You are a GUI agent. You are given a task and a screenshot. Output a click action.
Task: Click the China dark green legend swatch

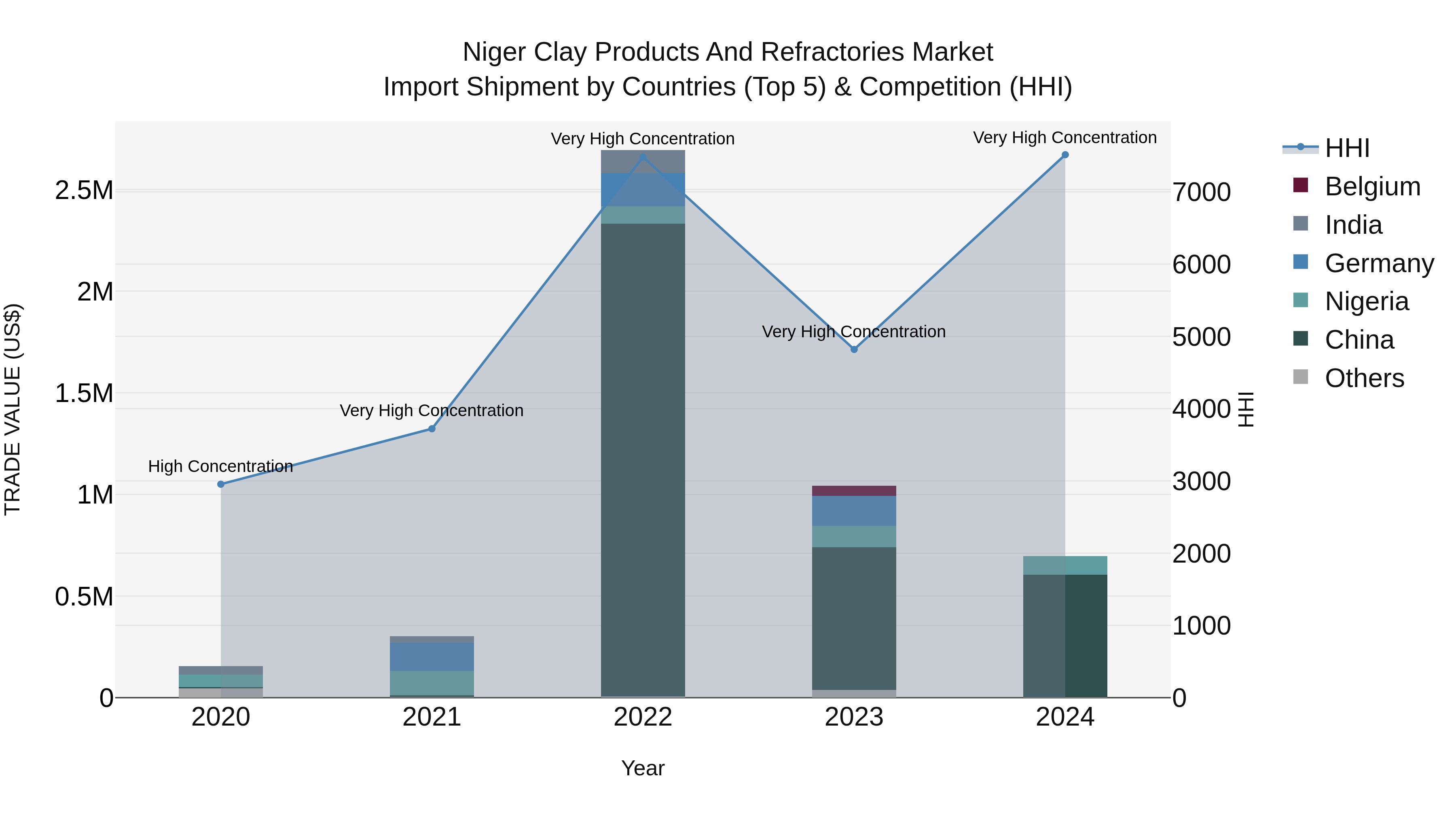[x=1301, y=339]
